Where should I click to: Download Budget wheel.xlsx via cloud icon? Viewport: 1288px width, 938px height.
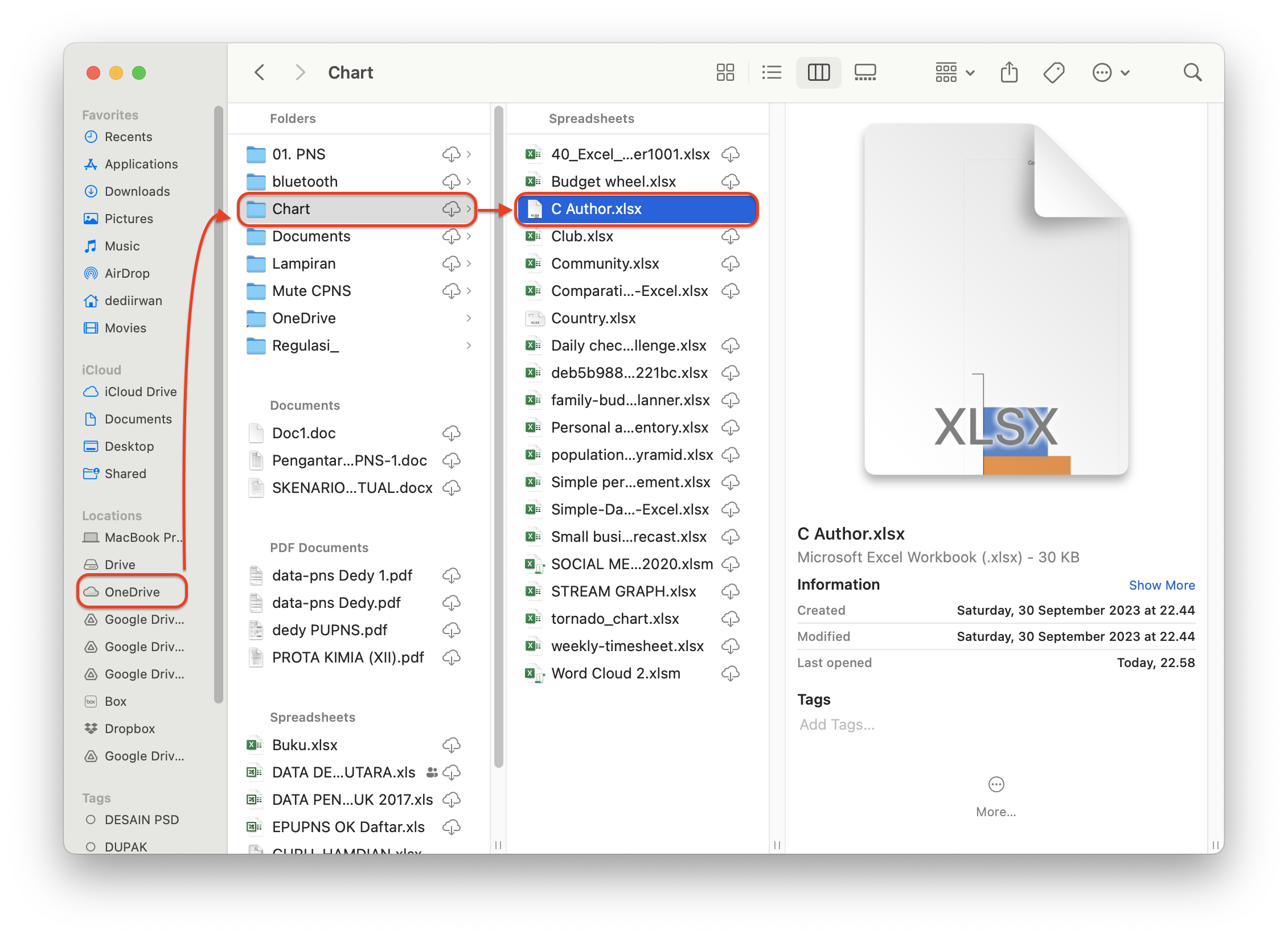click(731, 182)
